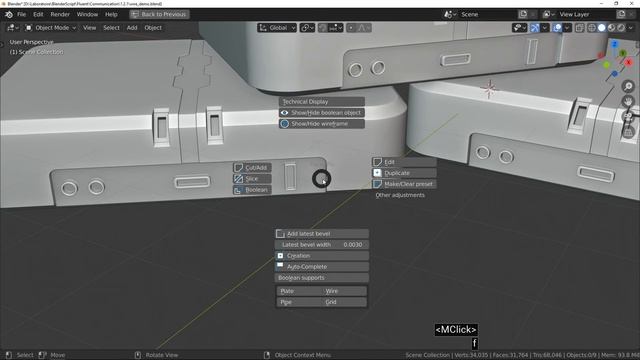Open the Global transform orientation dropdown
The image size is (640, 360).
point(277,28)
